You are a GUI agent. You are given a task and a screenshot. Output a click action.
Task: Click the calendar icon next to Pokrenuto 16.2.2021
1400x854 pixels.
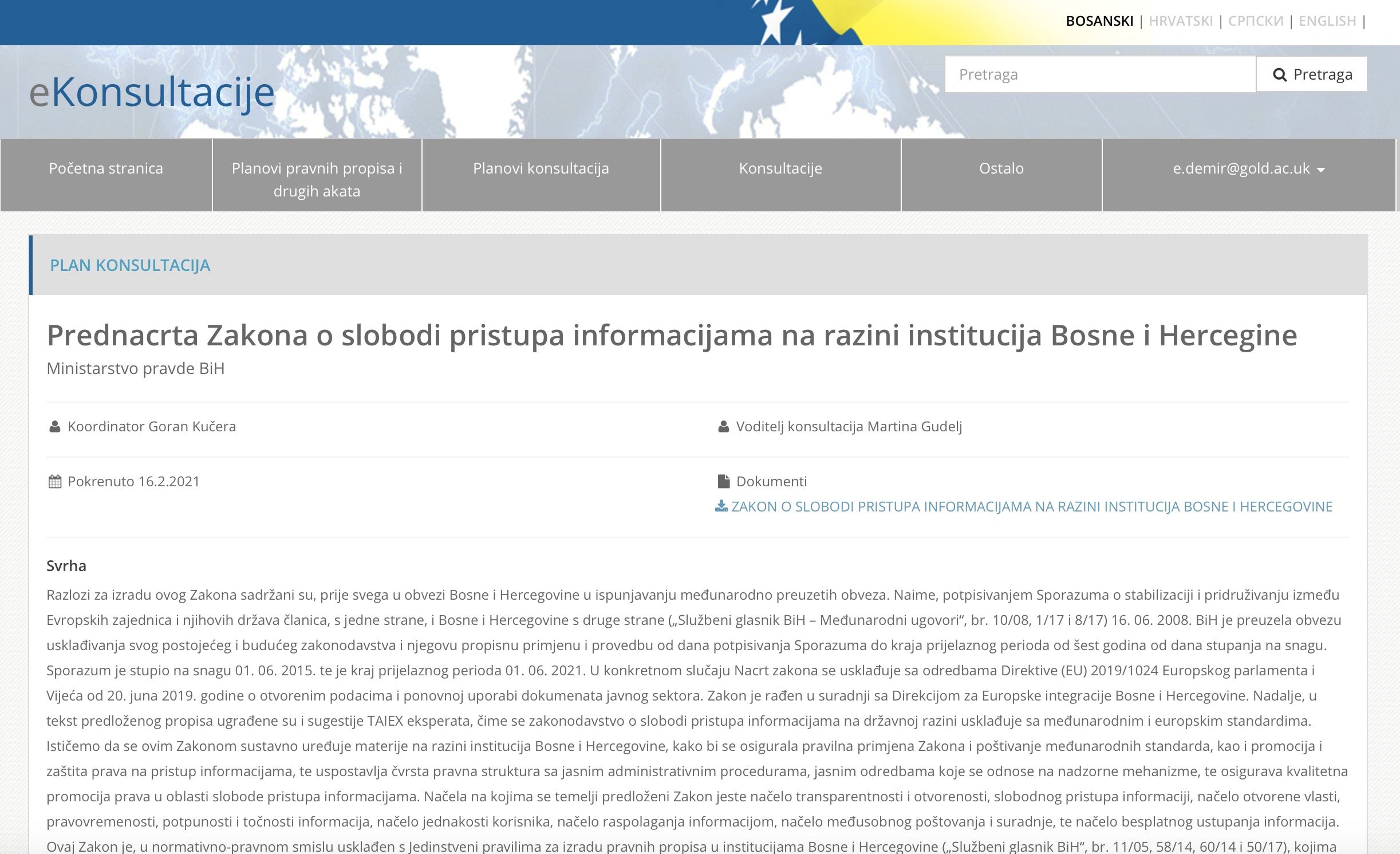tap(54, 481)
